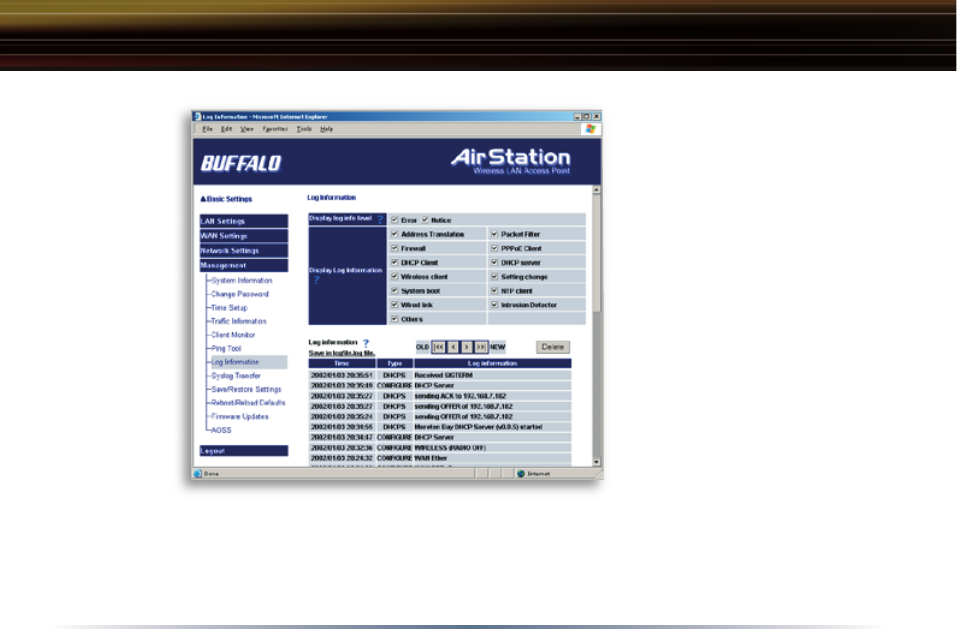Toggle the NTP client checkbox
This screenshot has width=957, height=629.
494,290
